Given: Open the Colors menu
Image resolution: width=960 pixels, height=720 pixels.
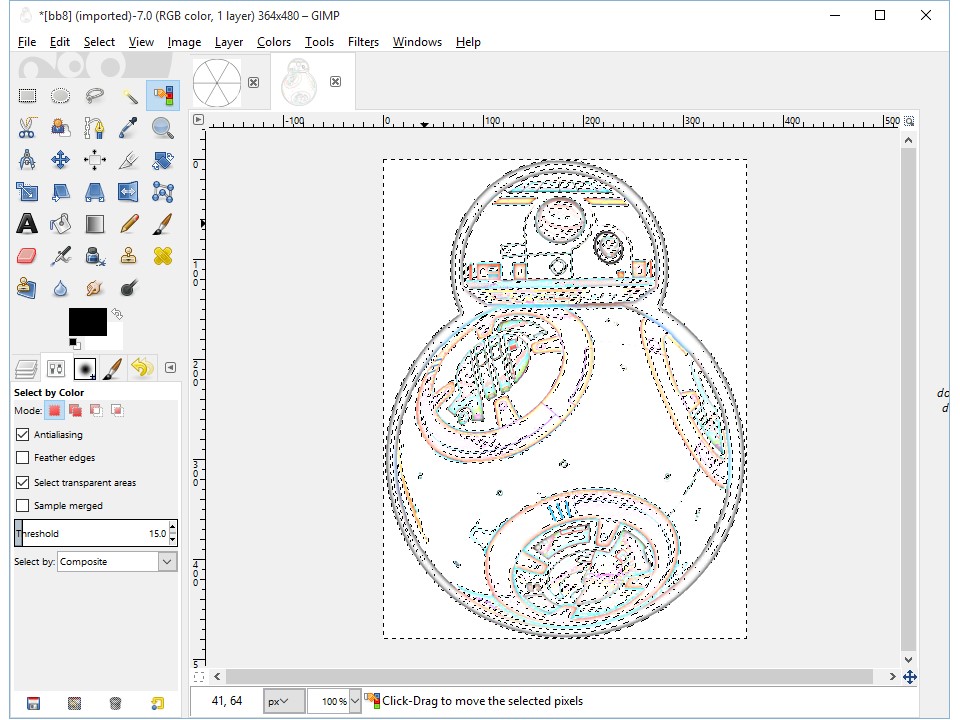Looking at the screenshot, I should [273, 42].
